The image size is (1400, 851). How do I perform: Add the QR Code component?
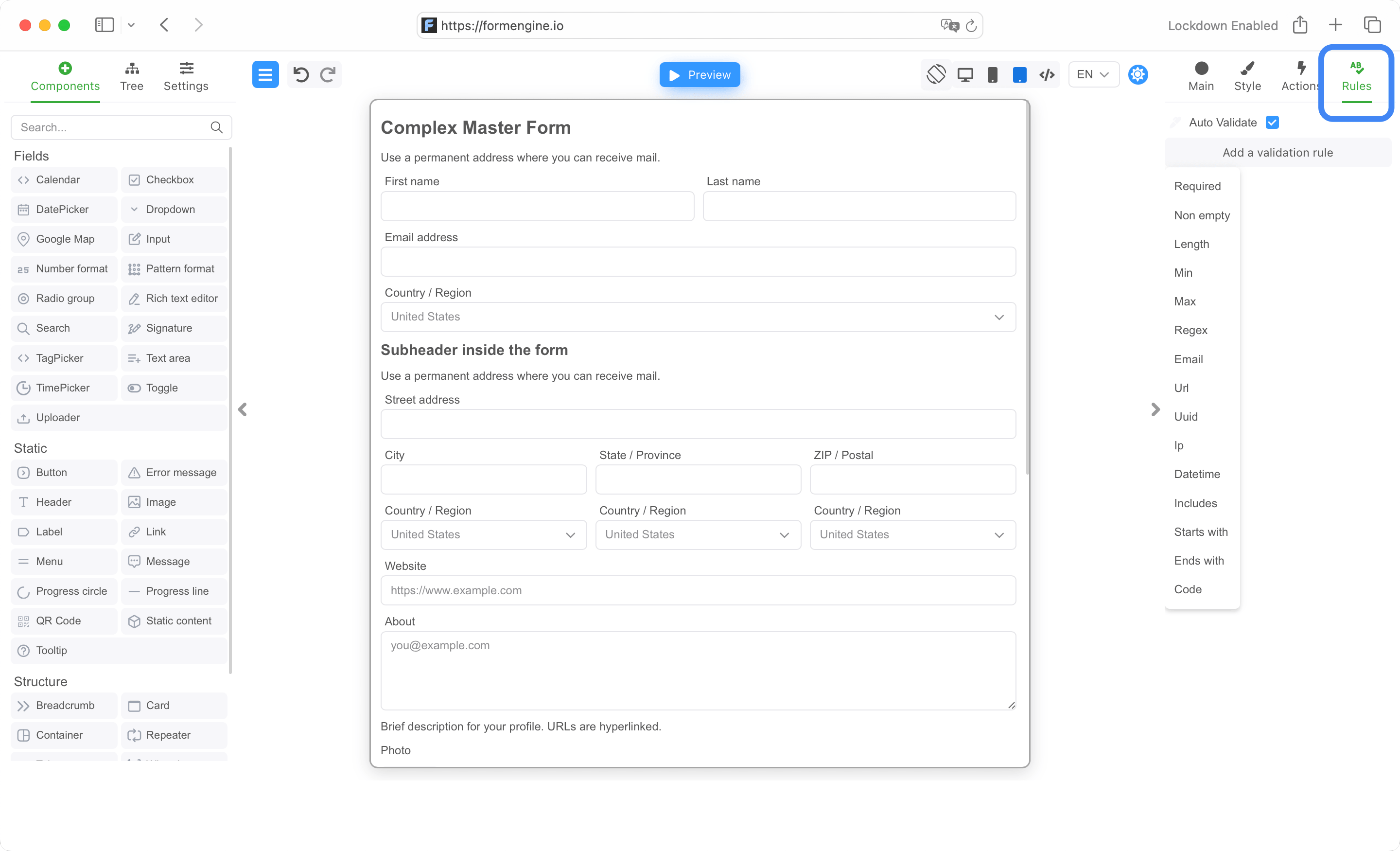click(64, 621)
